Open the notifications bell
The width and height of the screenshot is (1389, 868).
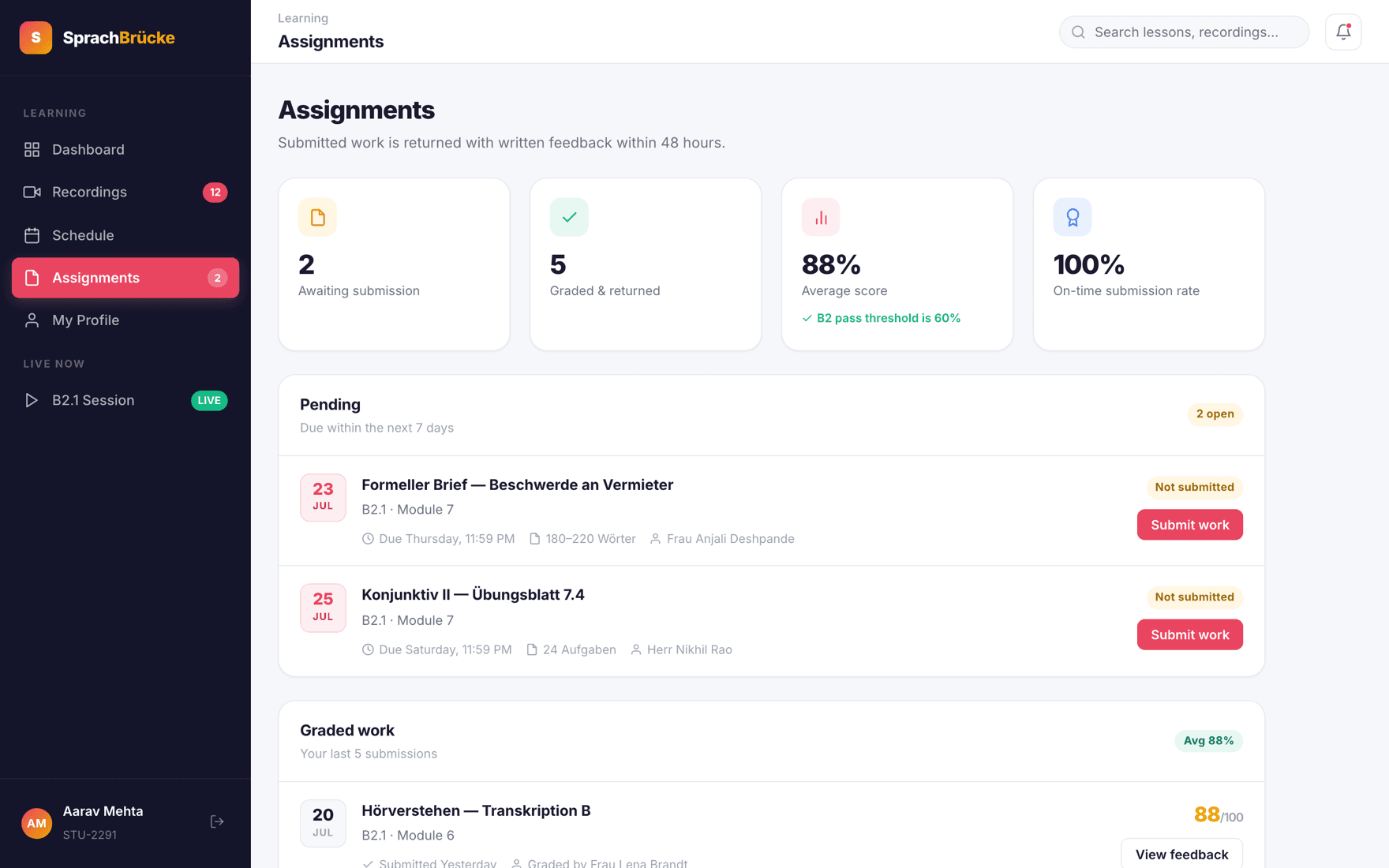[1343, 32]
